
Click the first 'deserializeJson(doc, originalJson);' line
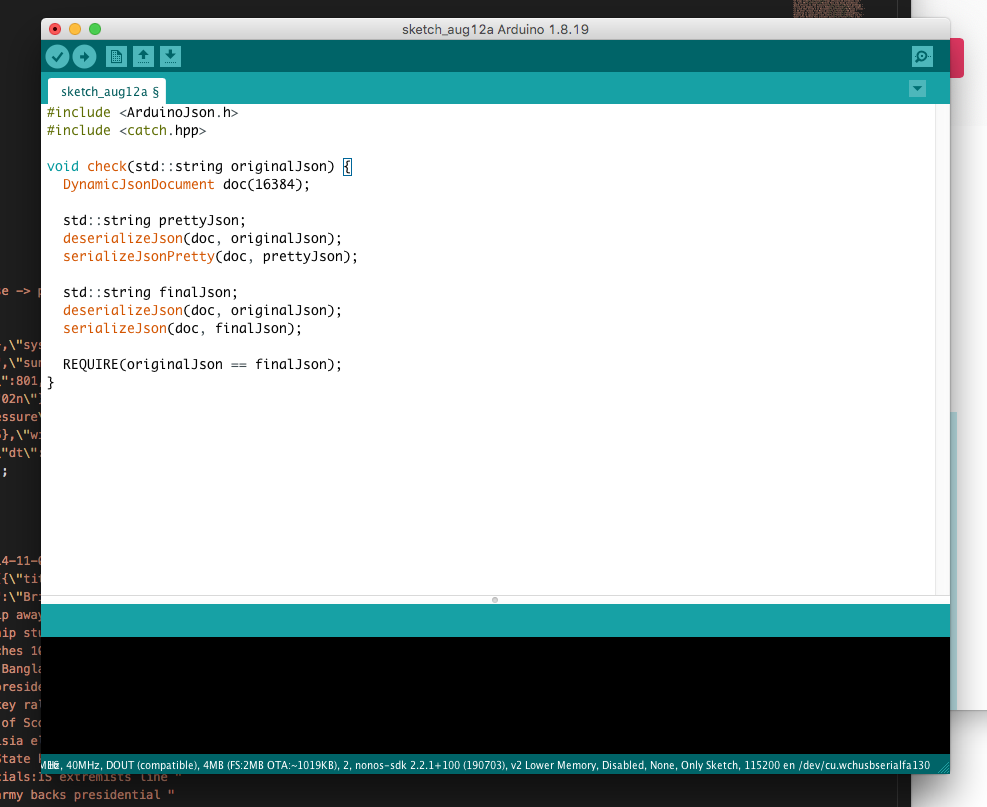pos(202,238)
